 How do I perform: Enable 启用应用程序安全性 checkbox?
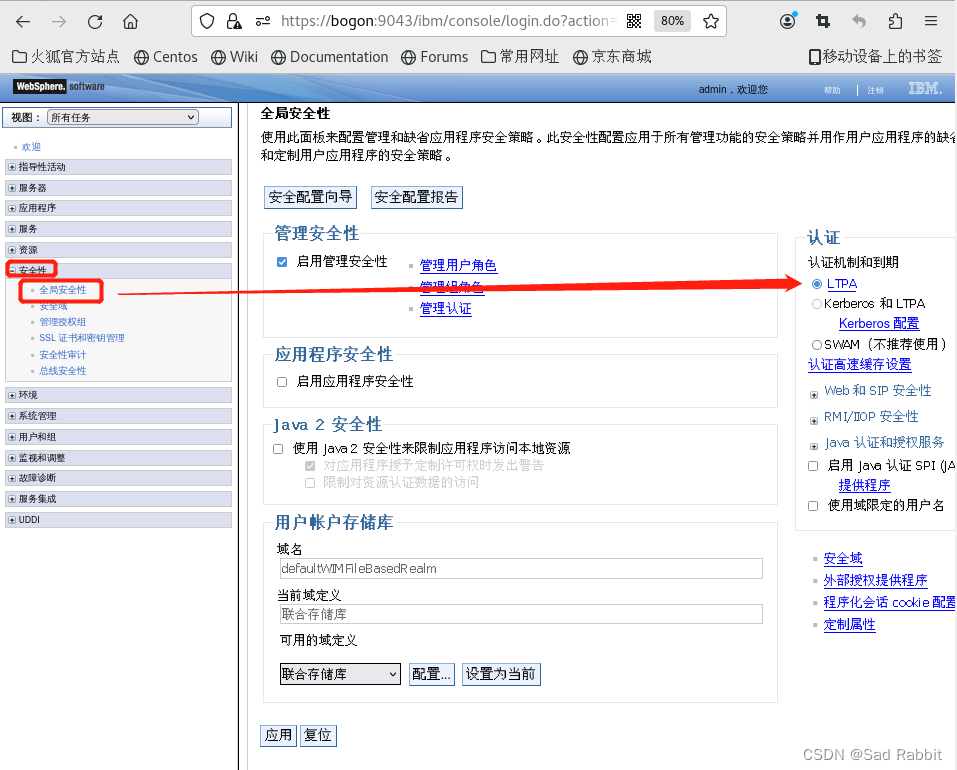(283, 380)
